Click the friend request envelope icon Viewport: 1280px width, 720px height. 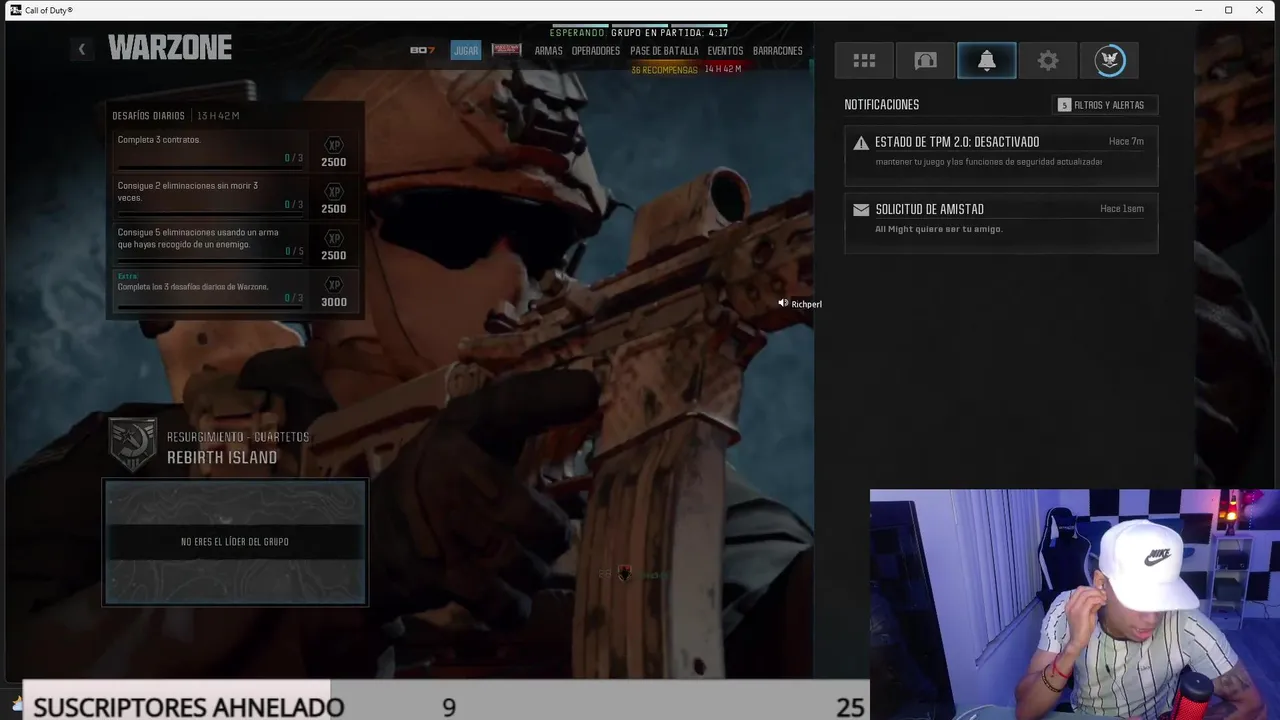point(861,210)
